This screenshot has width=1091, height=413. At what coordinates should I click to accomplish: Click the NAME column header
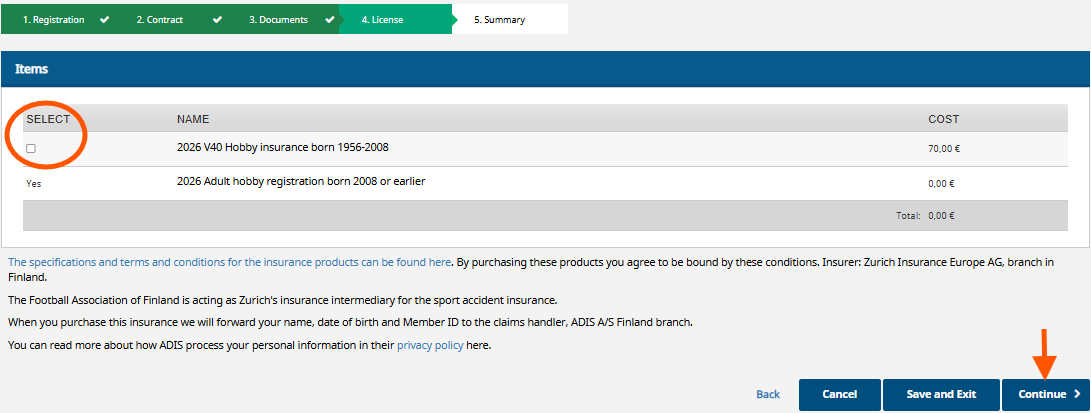(x=193, y=119)
